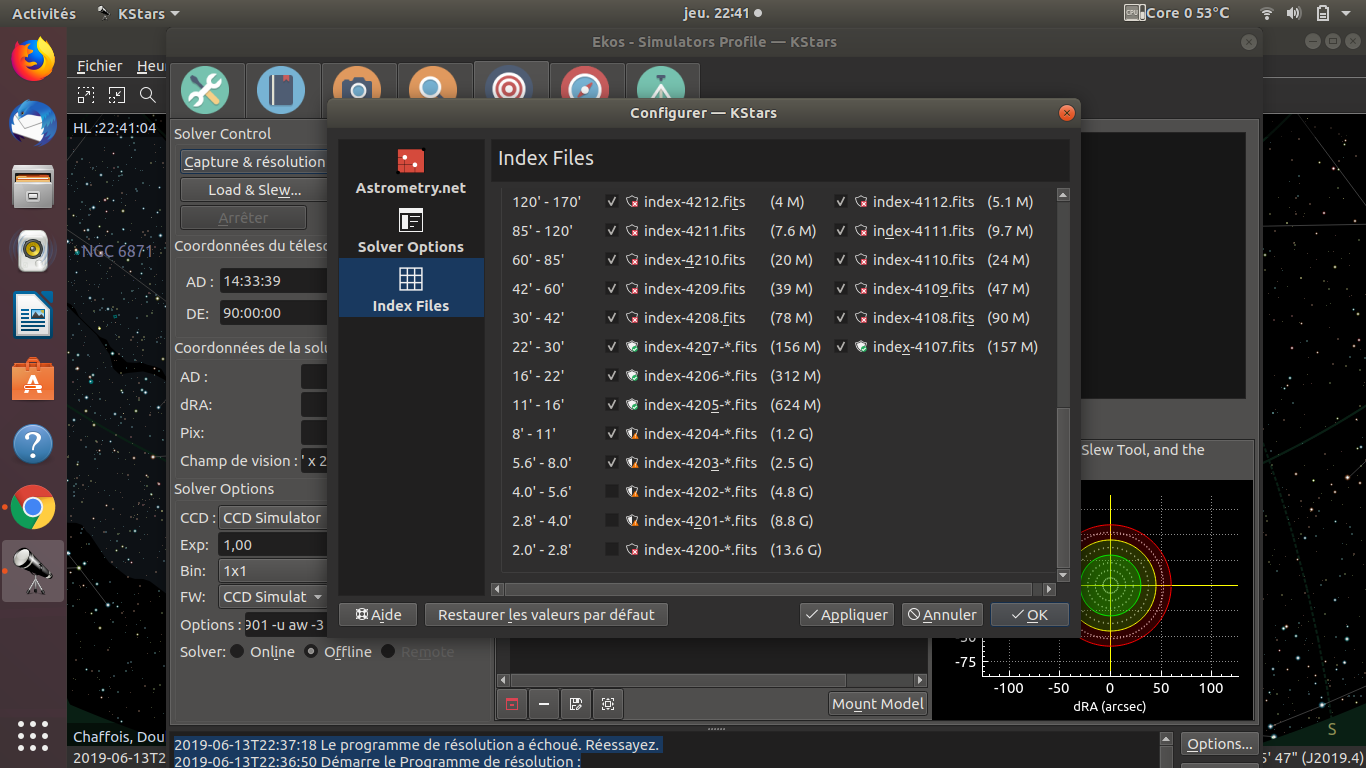1366x768 pixels.
Task: Click the dashed-square arrow-out icon in KStars toolbar
Action: (86, 95)
